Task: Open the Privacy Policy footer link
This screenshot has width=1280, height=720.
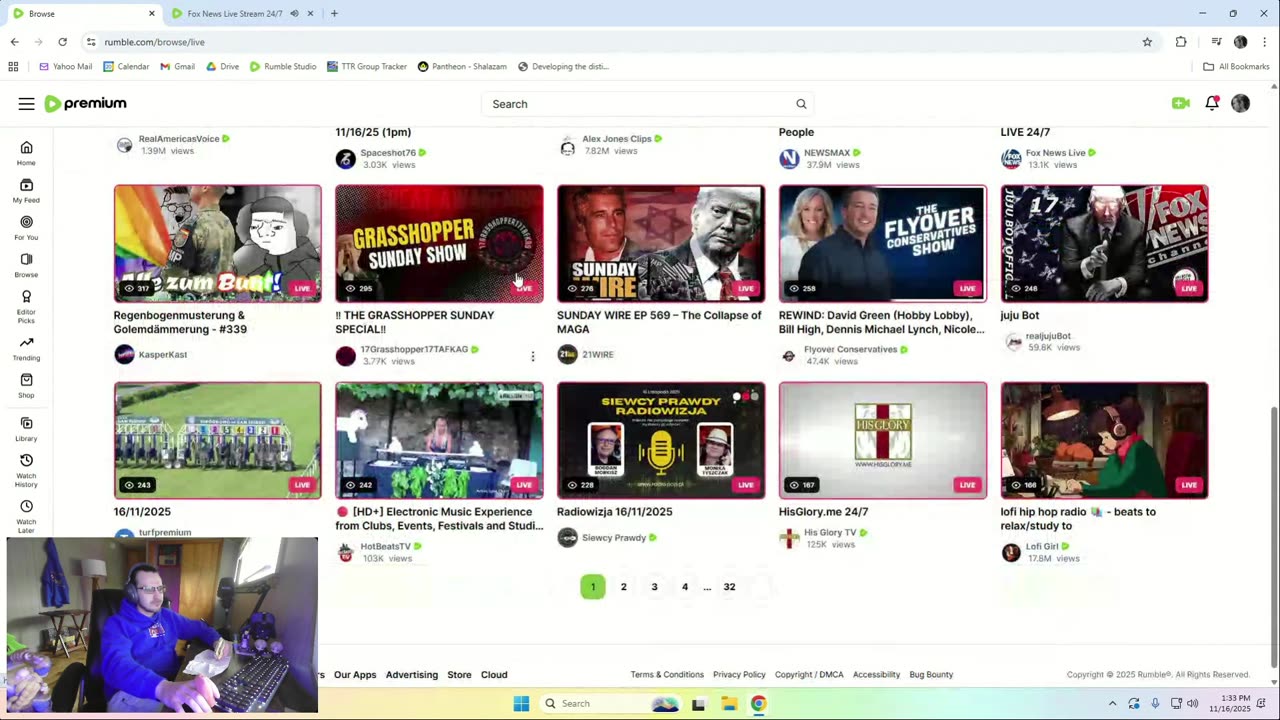Action: coord(739,675)
